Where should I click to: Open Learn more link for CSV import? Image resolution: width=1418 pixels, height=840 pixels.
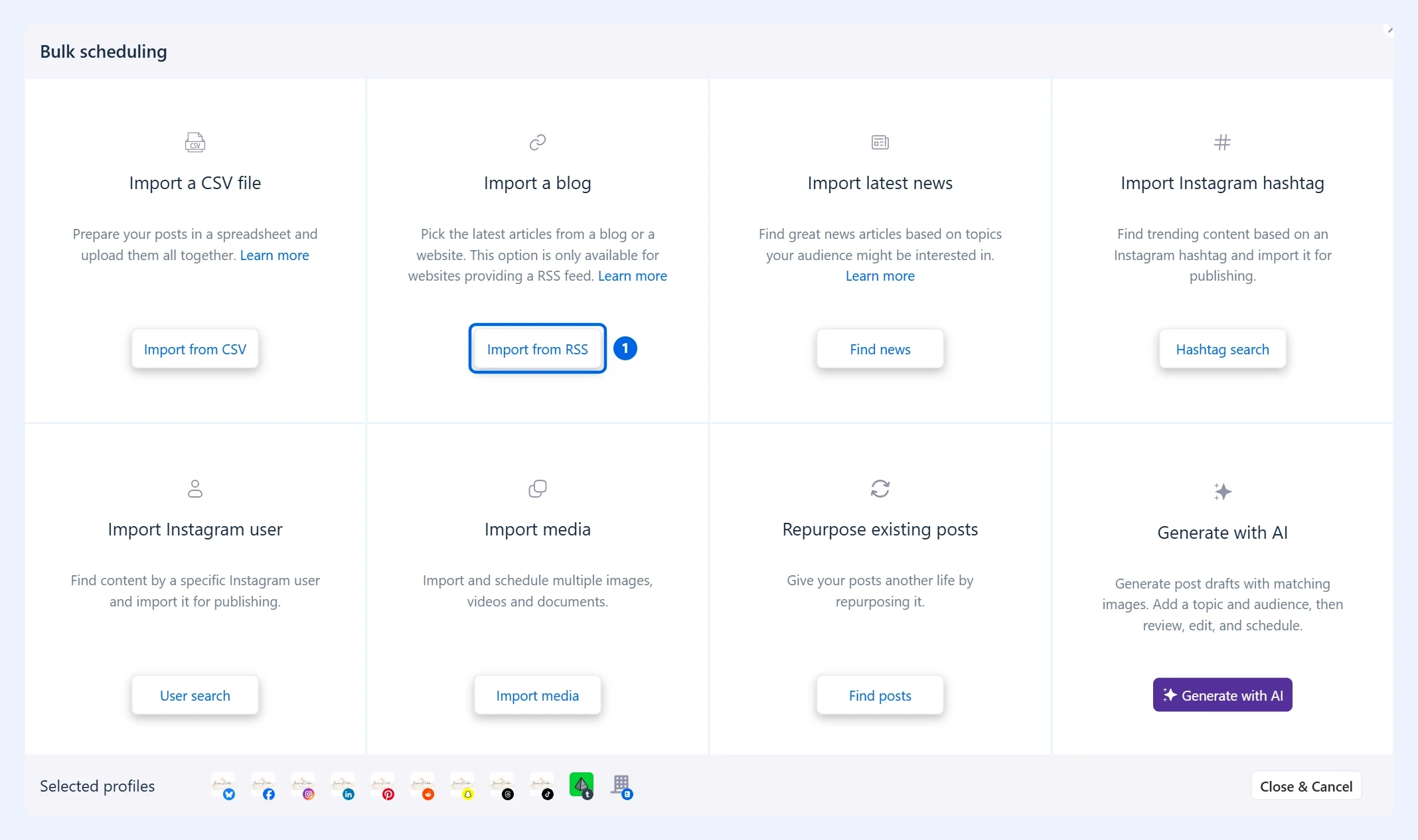274,255
